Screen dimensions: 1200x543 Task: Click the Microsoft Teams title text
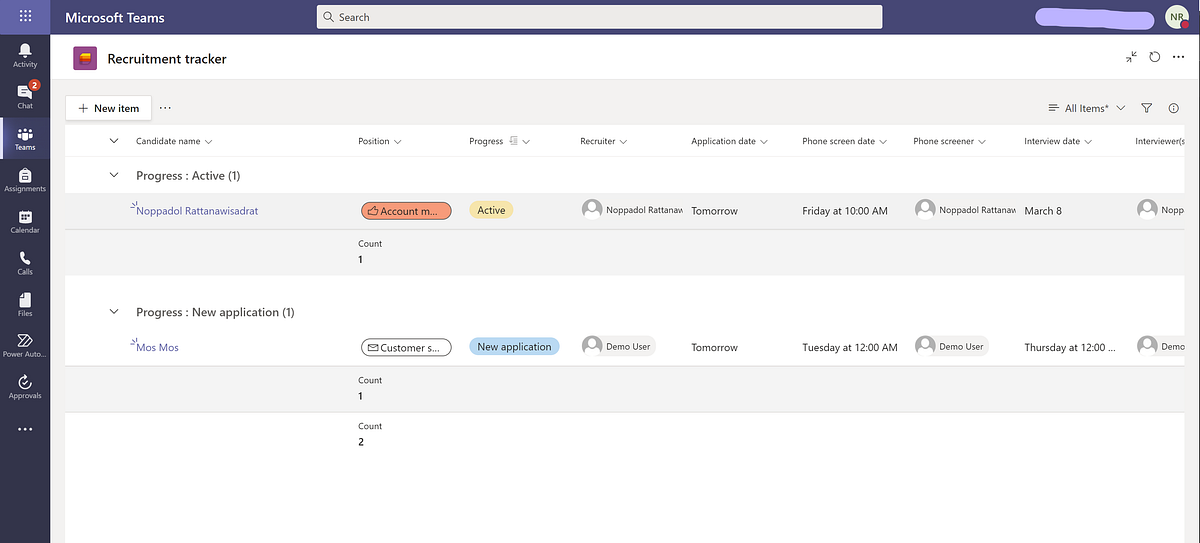pyautogui.click(x=115, y=18)
